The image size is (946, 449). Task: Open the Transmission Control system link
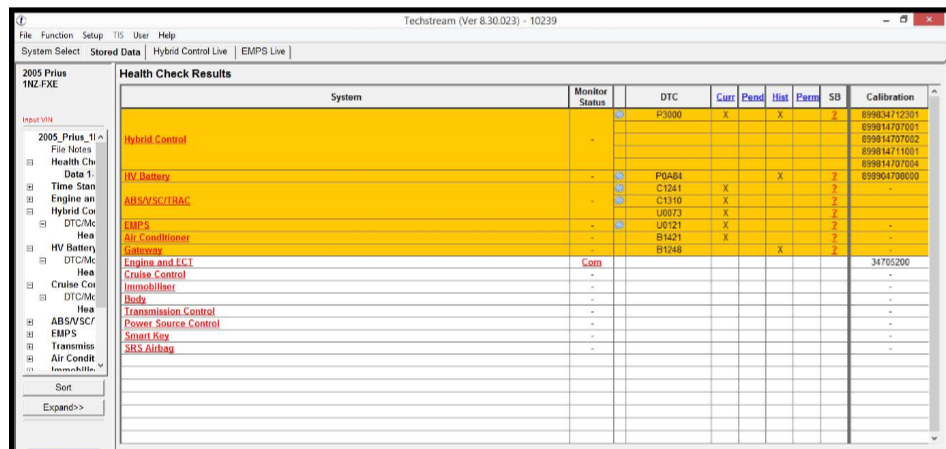[x=170, y=311]
